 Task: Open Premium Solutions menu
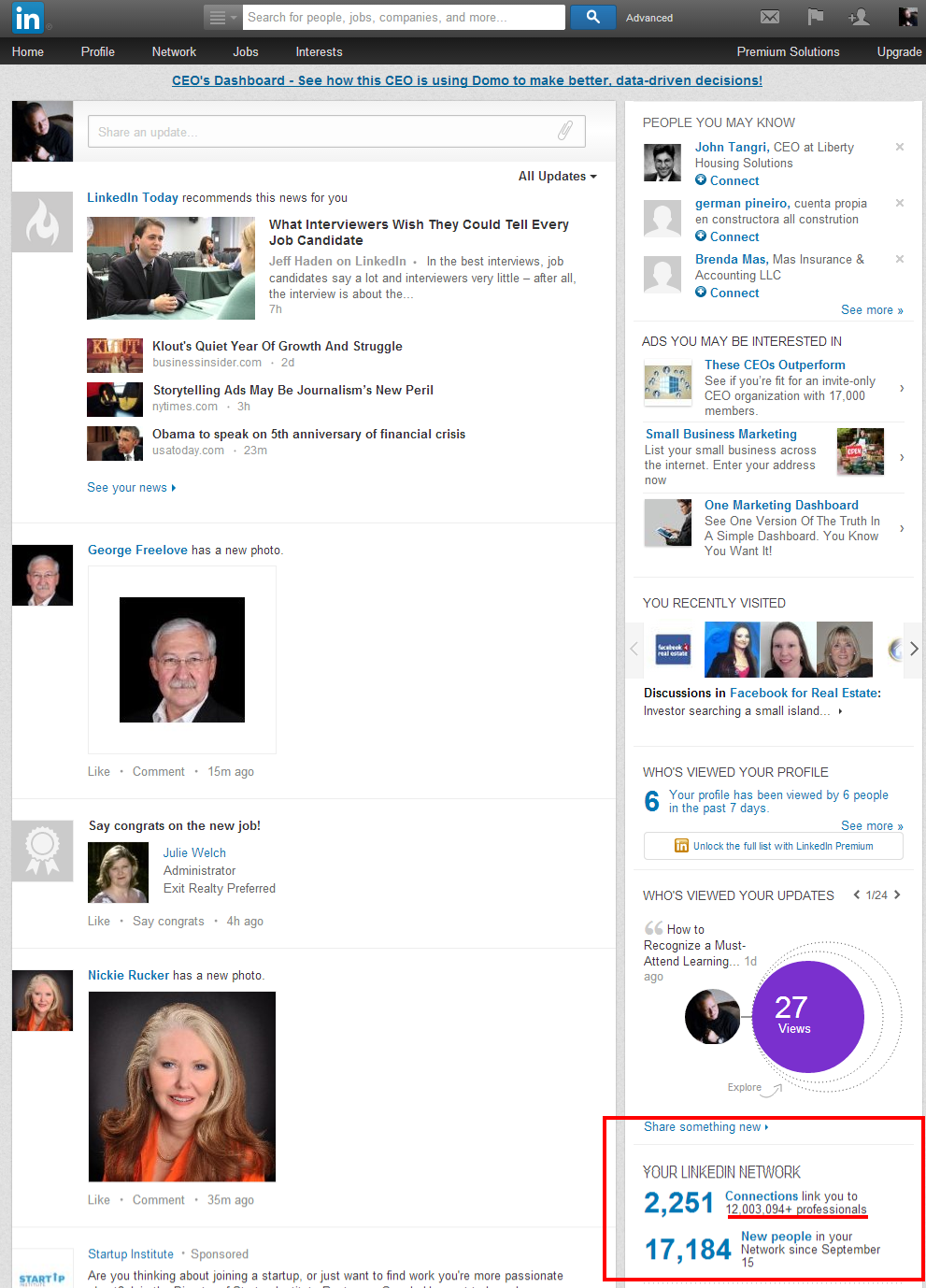pos(788,51)
